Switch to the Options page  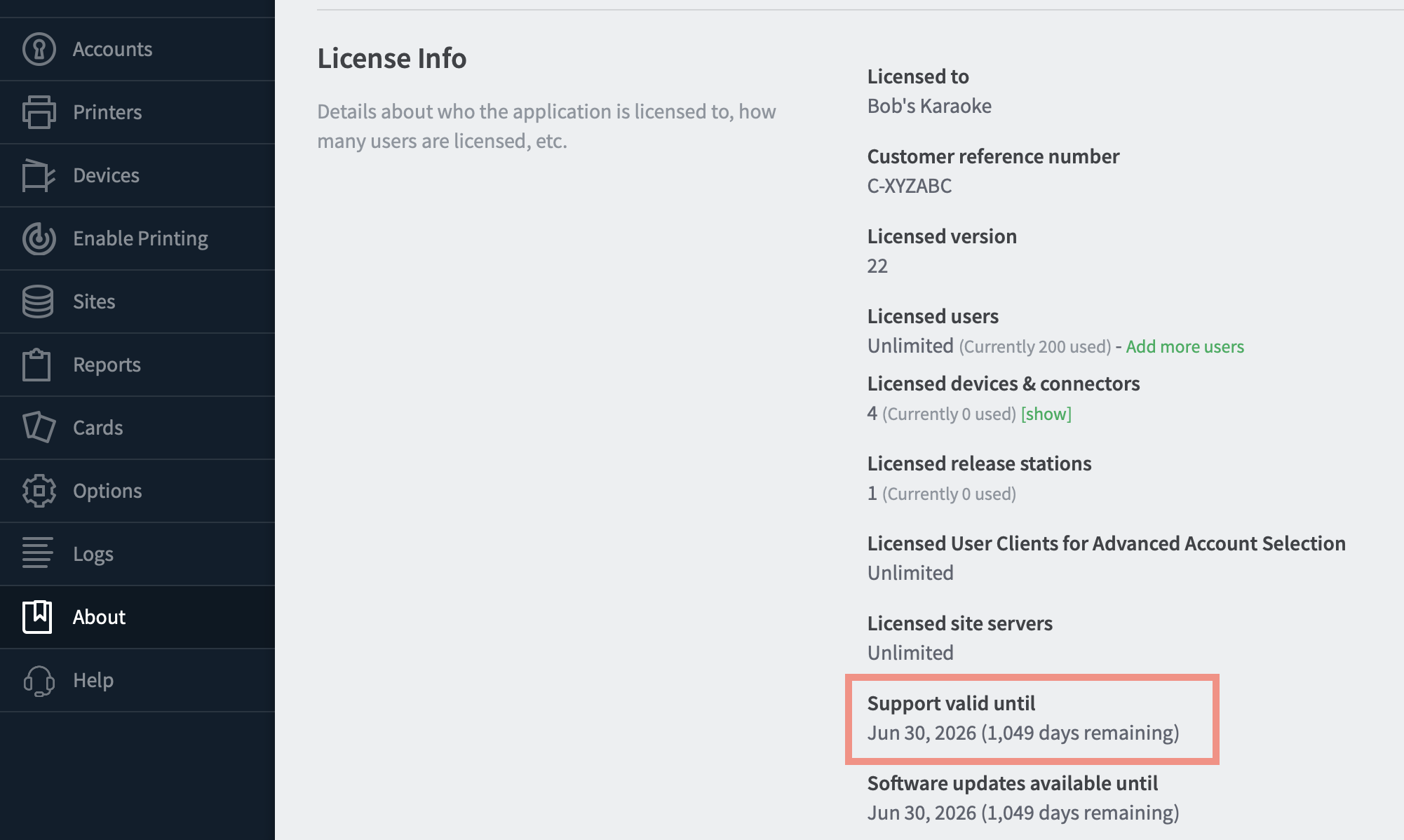pyautogui.click(x=137, y=491)
